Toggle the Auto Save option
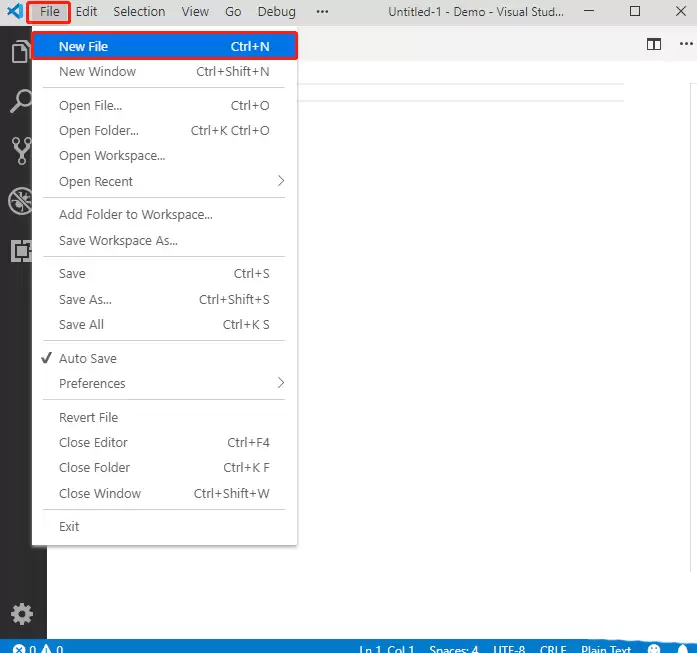Image resolution: width=697 pixels, height=653 pixels. coord(88,358)
